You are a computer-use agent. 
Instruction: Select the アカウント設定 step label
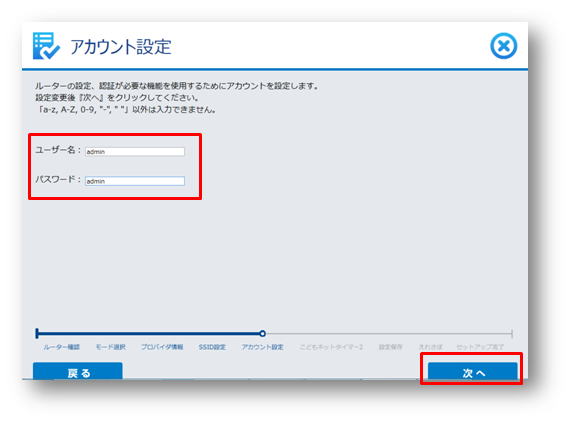[262, 347]
